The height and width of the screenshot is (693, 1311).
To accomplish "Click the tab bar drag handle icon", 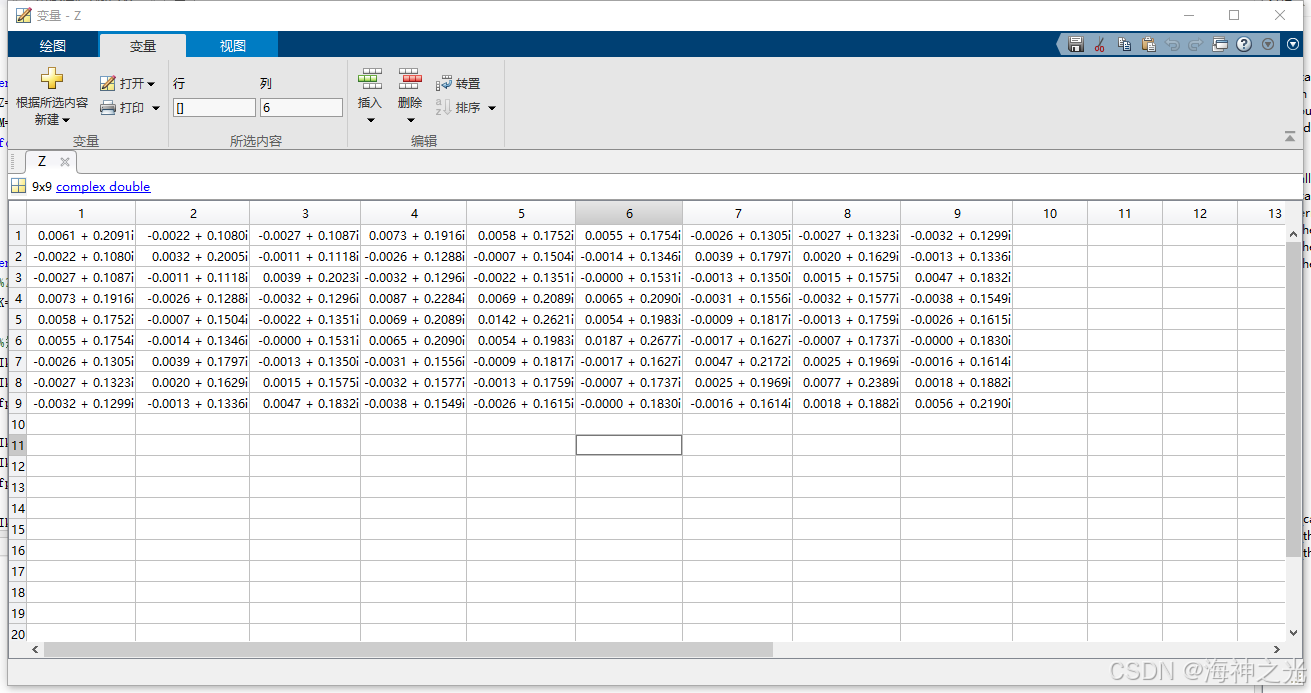I will [11, 162].
